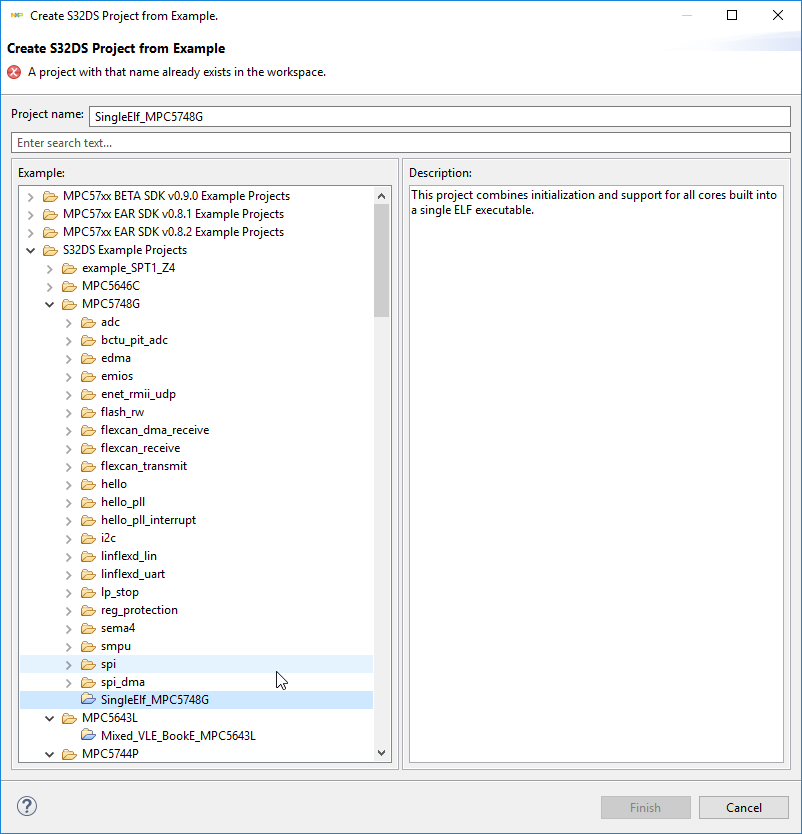Click the sema4 folder icon
This screenshot has width=802, height=834.
coord(88,628)
